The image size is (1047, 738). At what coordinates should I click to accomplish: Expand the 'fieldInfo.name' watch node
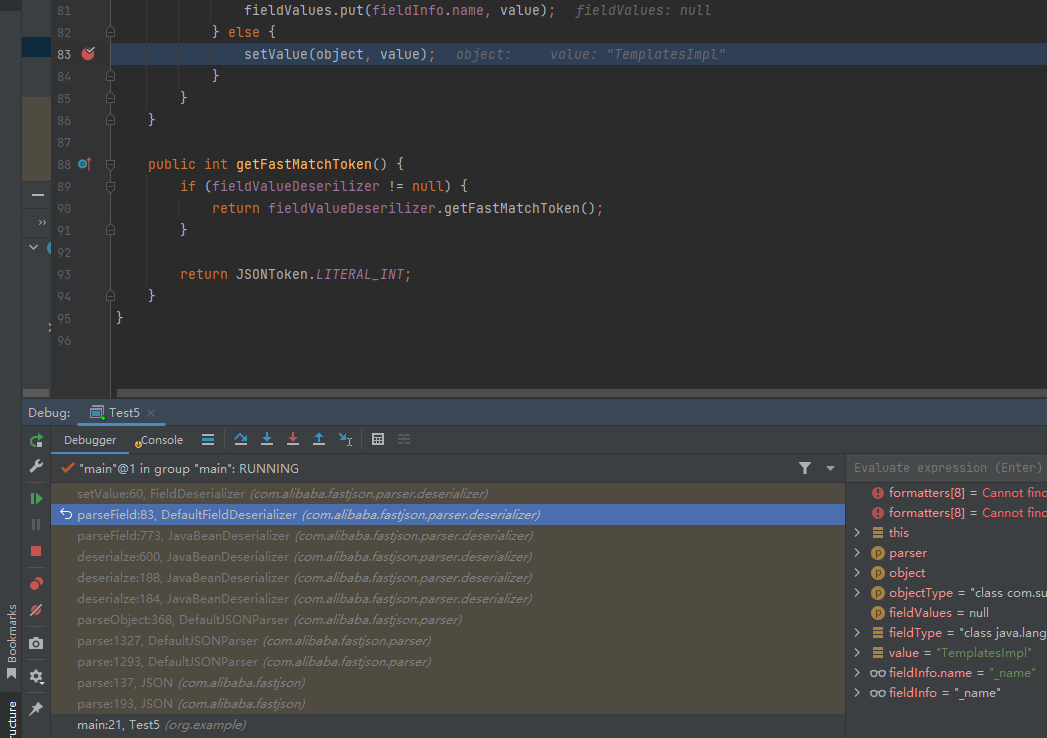click(857, 673)
